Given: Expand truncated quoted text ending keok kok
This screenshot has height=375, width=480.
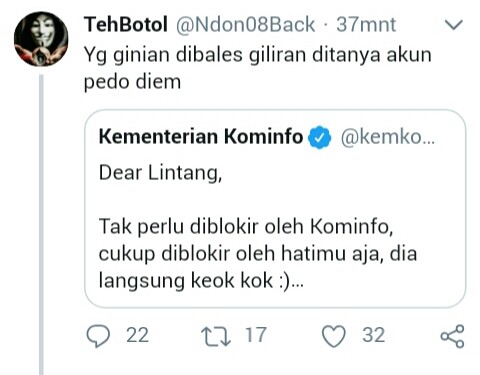Looking at the screenshot, I should tap(201, 281).
